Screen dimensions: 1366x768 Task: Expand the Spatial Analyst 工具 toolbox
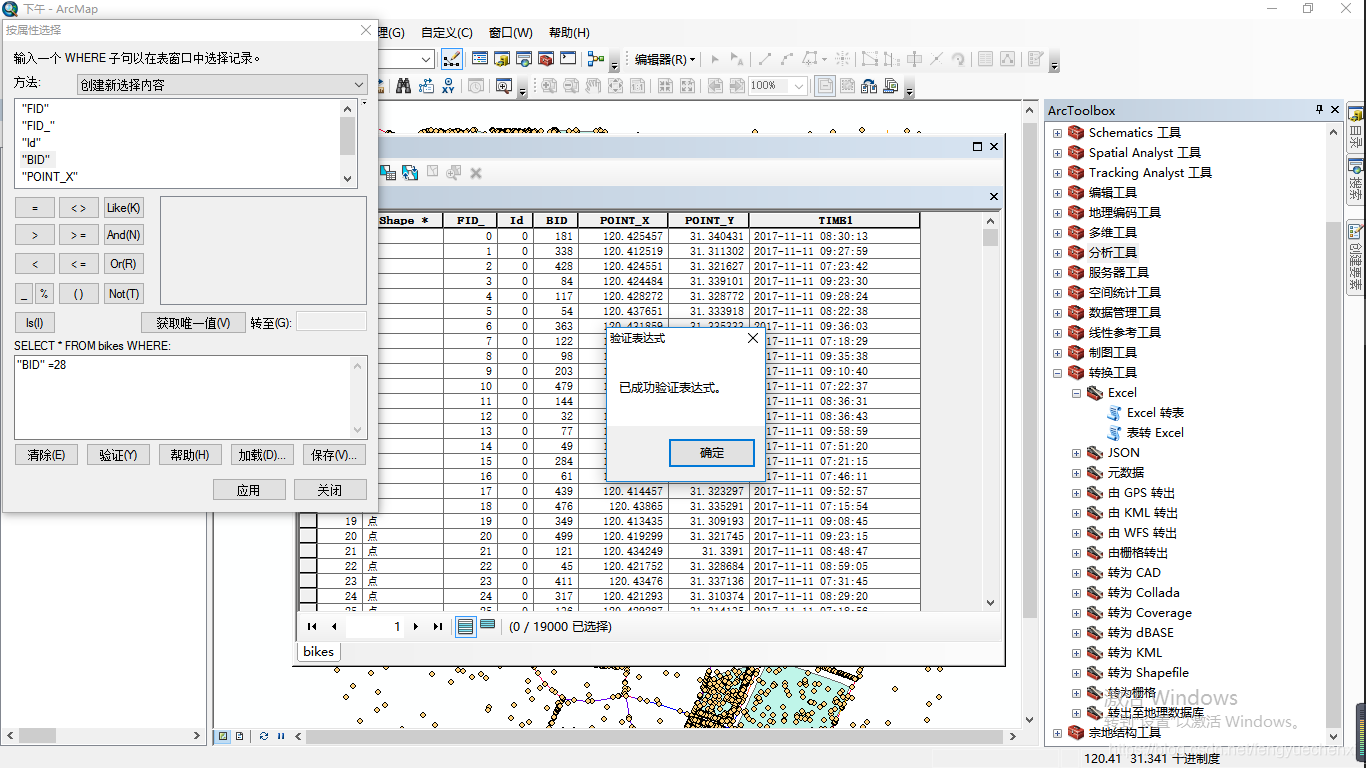(1057, 153)
